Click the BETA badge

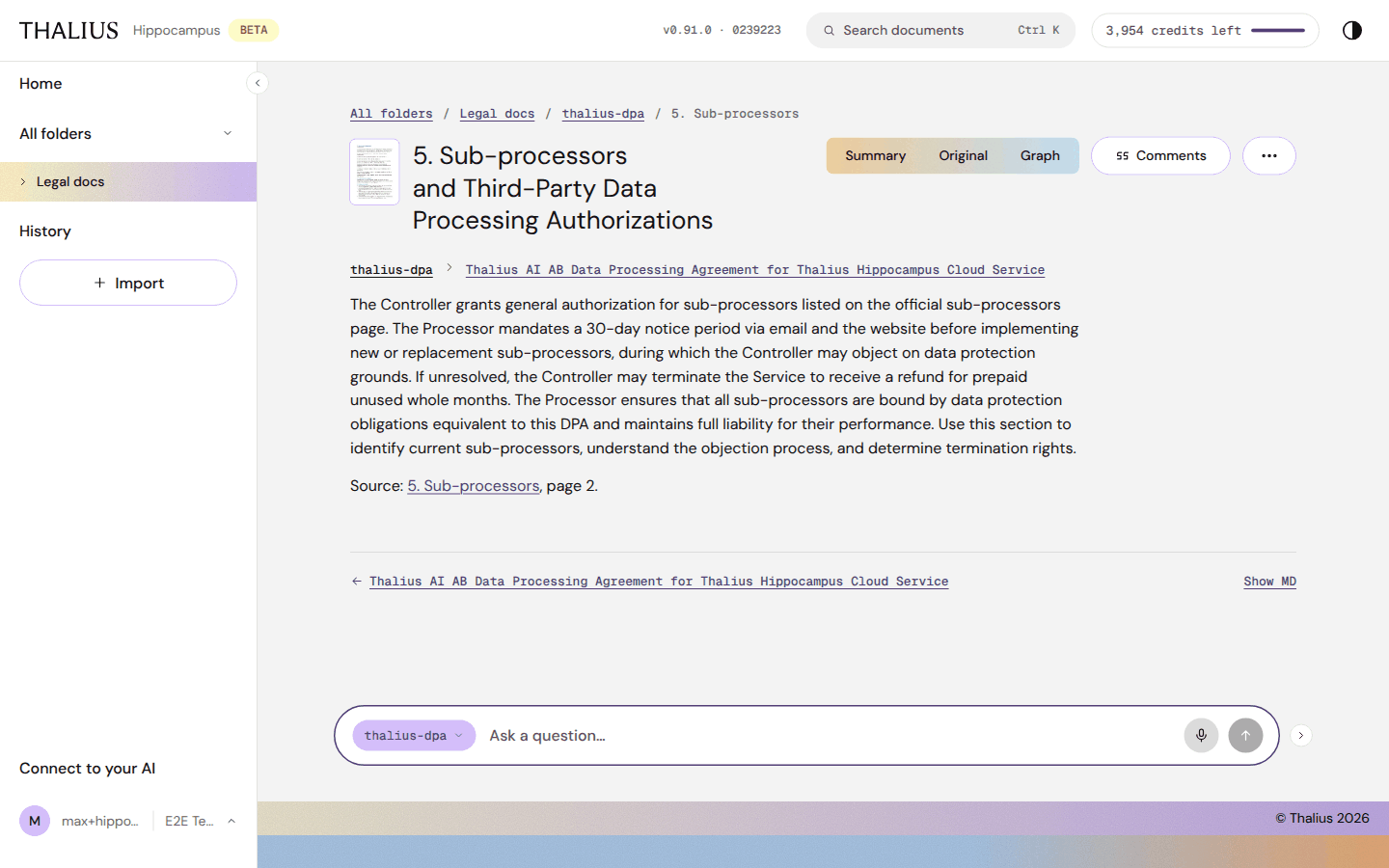(254, 30)
